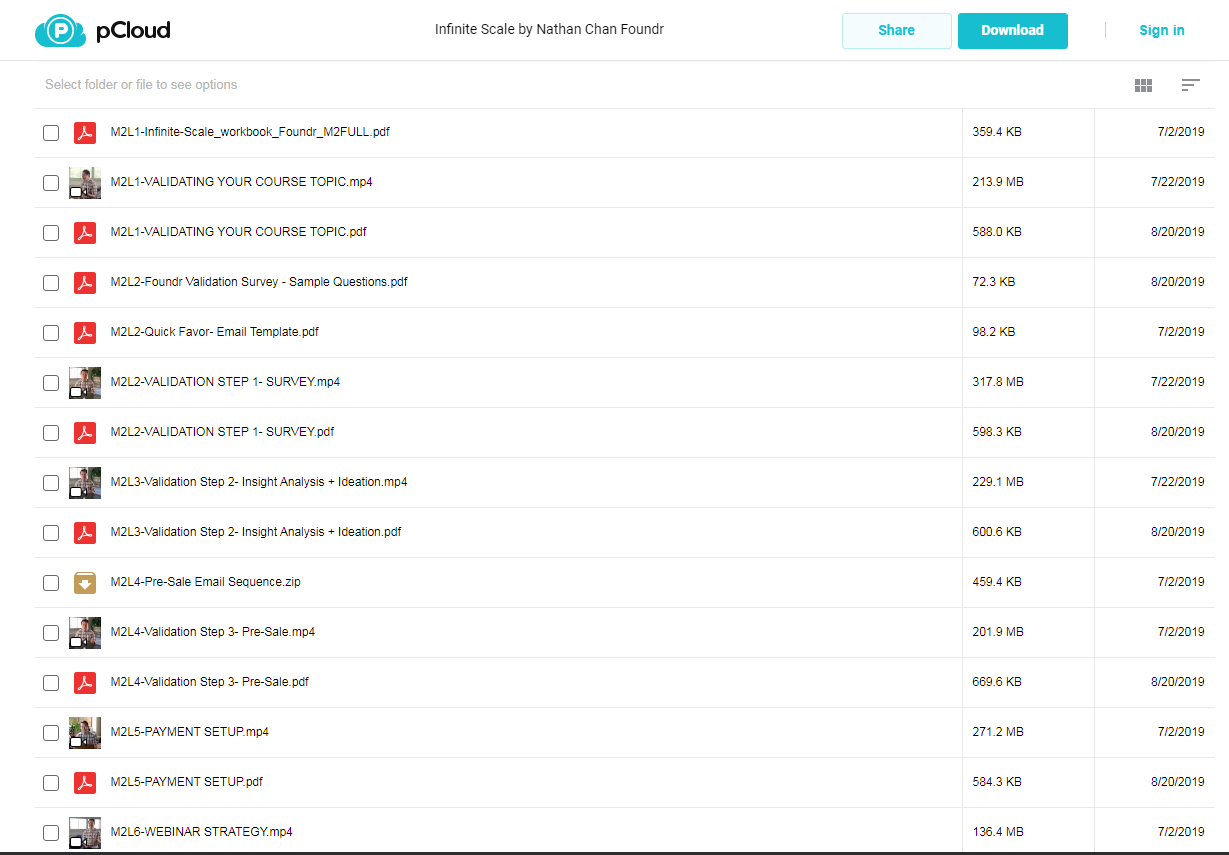Open file name M2L4-Validation Step 3- Pre-Sale.pdf
The height and width of the screenshot is (855, 1229).
(x=209, y=682)
